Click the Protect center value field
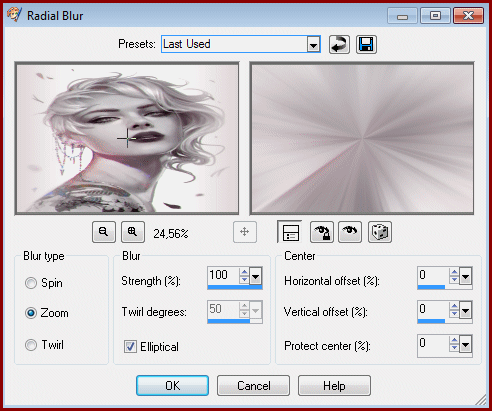492x411 pixels. point(433,344)
